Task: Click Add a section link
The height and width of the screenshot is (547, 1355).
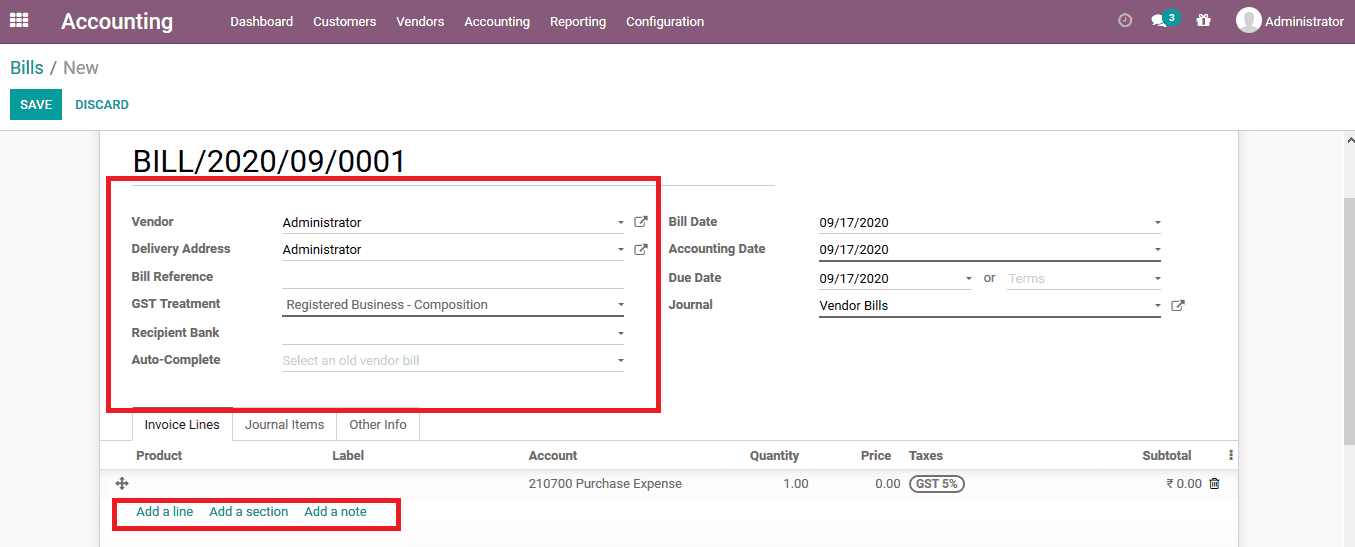Action: click(x=249, y=512)
